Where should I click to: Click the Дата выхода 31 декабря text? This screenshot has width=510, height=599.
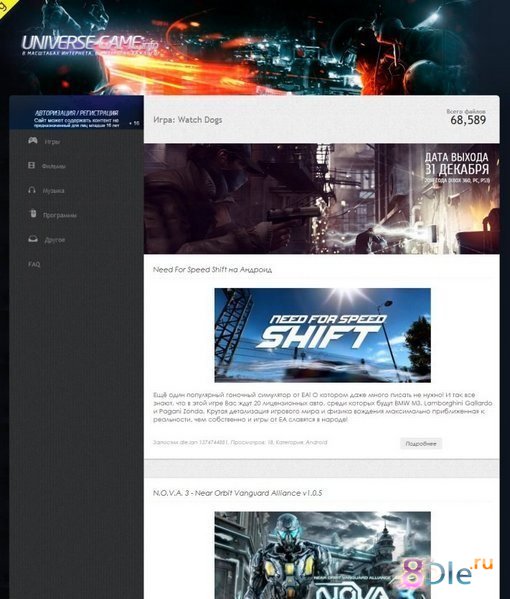(x=457, y=163)
